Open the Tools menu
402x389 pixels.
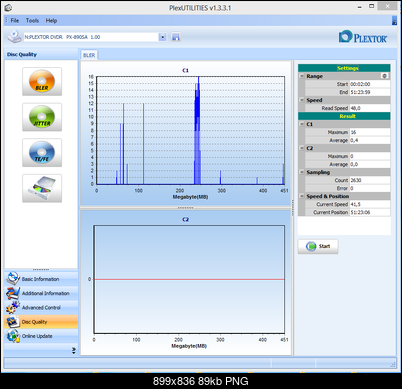tap(32, 21)
